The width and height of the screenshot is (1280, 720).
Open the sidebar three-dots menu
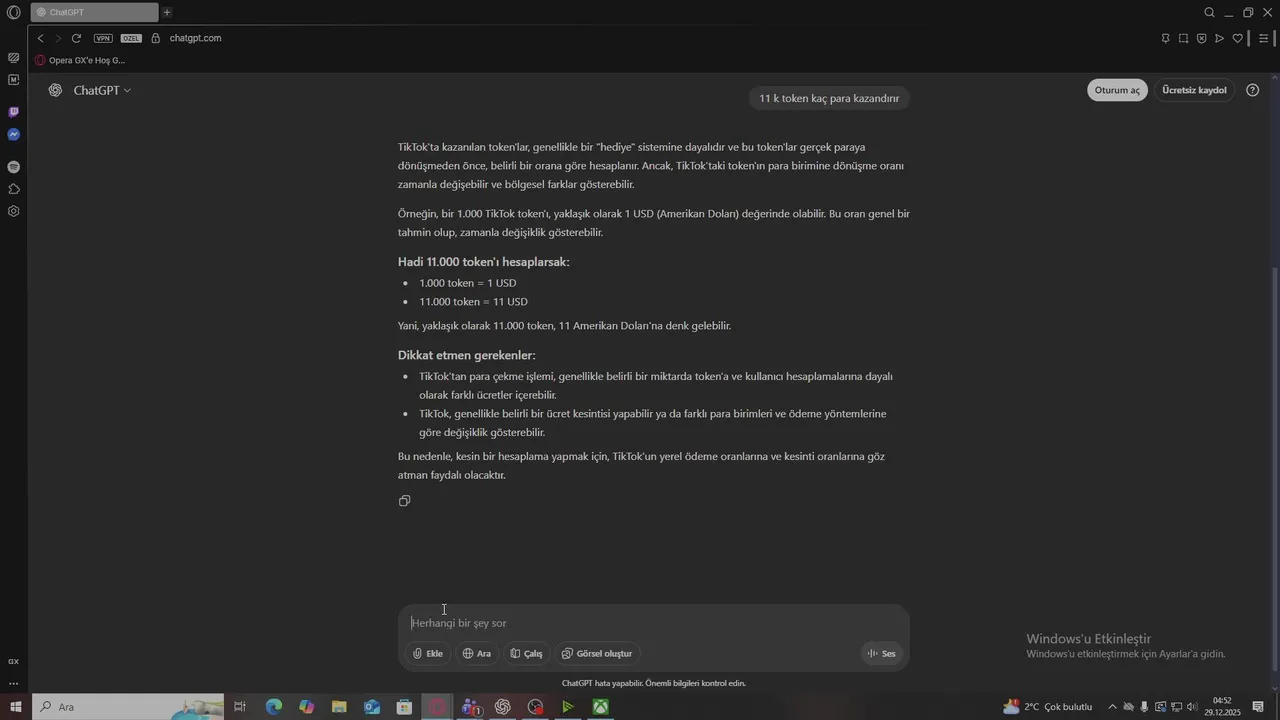[x=13, y=684]
